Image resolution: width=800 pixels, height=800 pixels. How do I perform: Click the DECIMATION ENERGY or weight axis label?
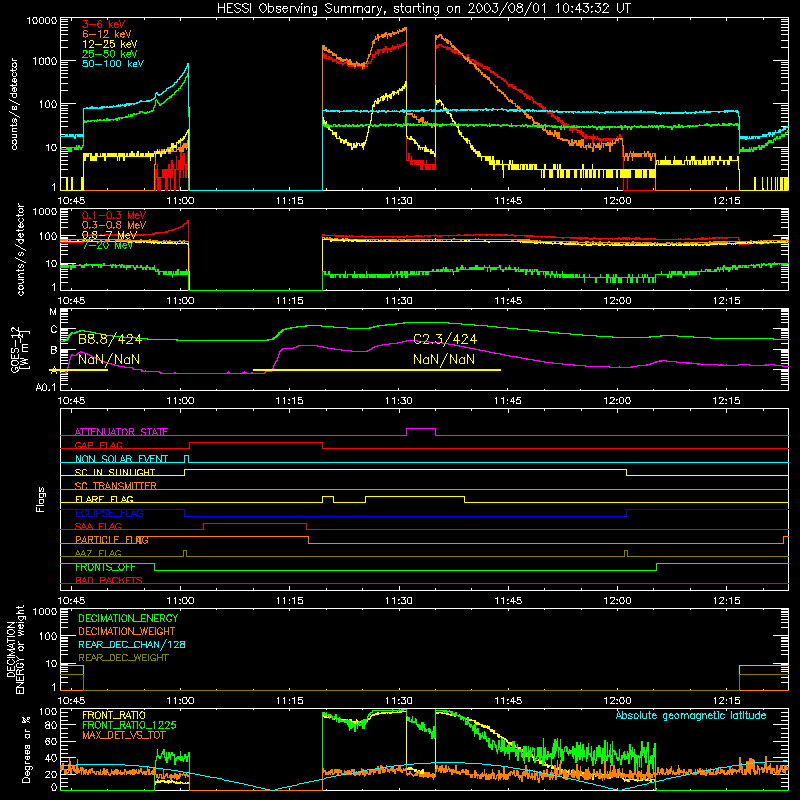pyautogui.click(x=15, y=649)
